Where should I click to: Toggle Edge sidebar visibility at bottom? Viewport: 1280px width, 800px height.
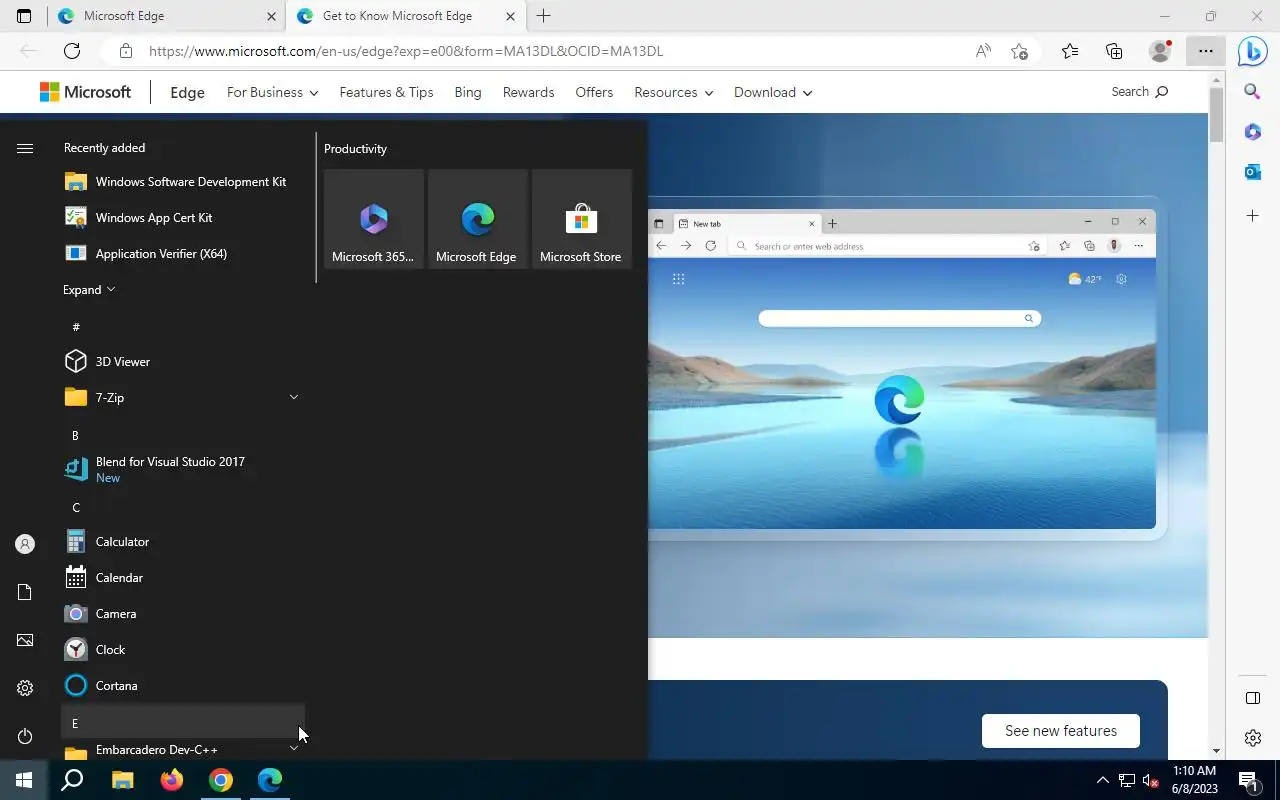pos(1252,698)
